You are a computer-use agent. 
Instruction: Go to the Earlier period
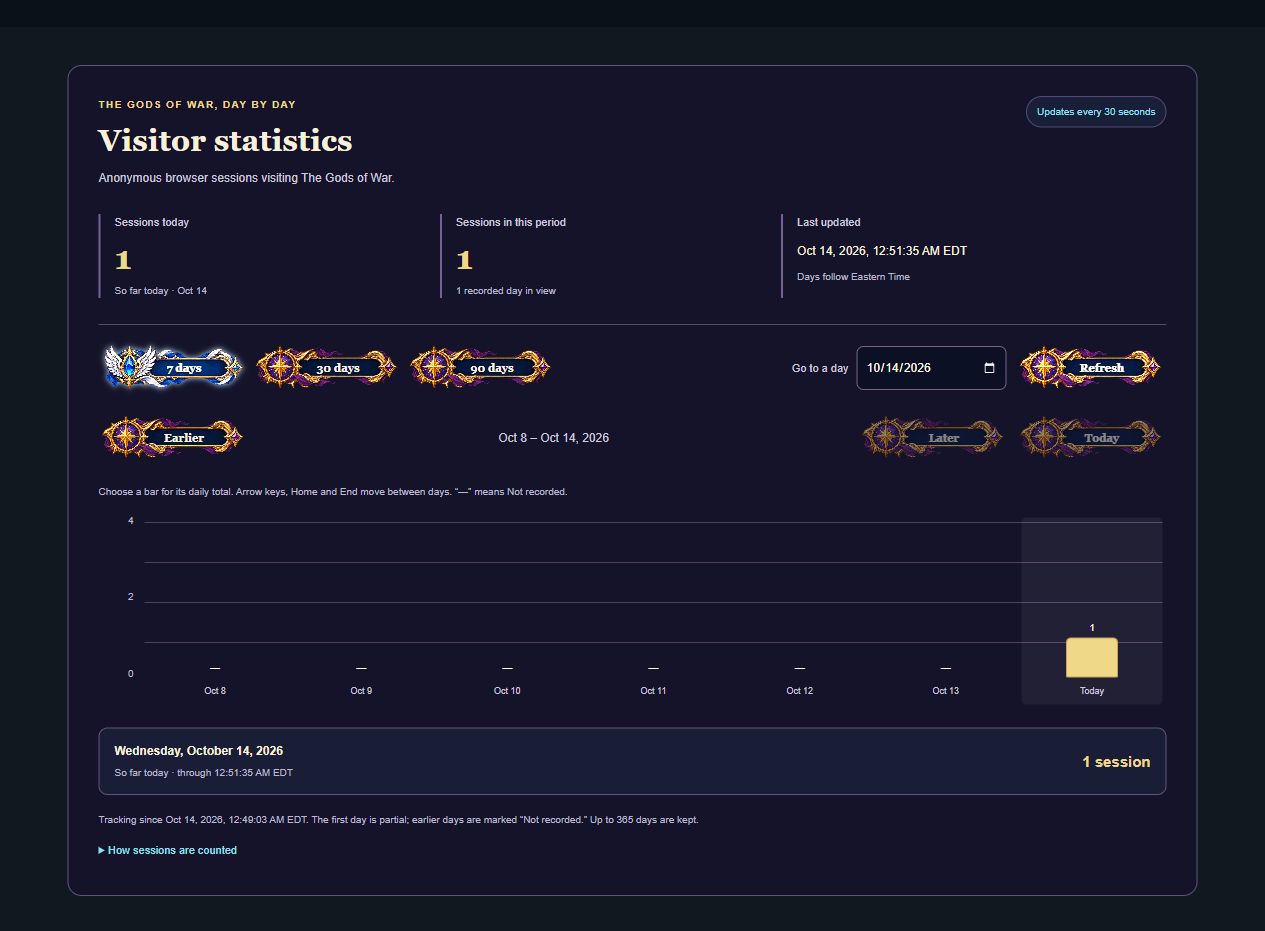pyautogui.click(x=172, y=437)
